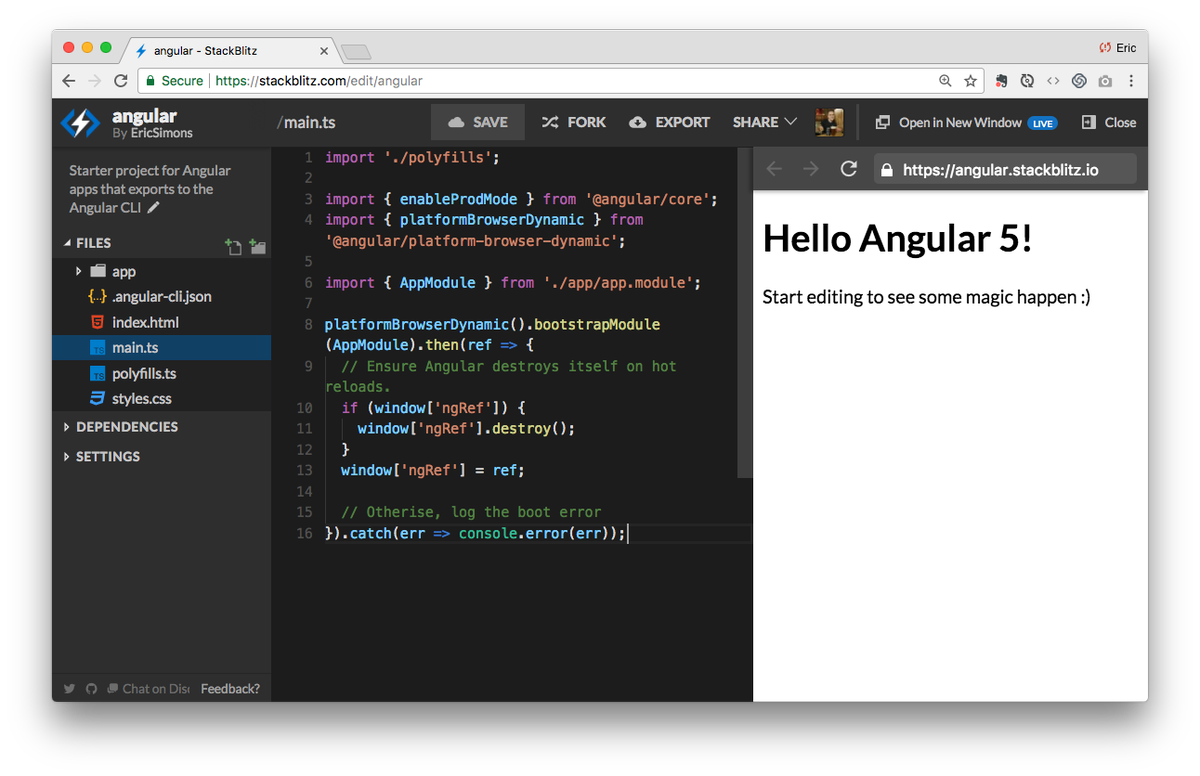The height and width of the screenshot is (776, 1200).
Task: Collapse the FILES section
Action: [68, 243]
